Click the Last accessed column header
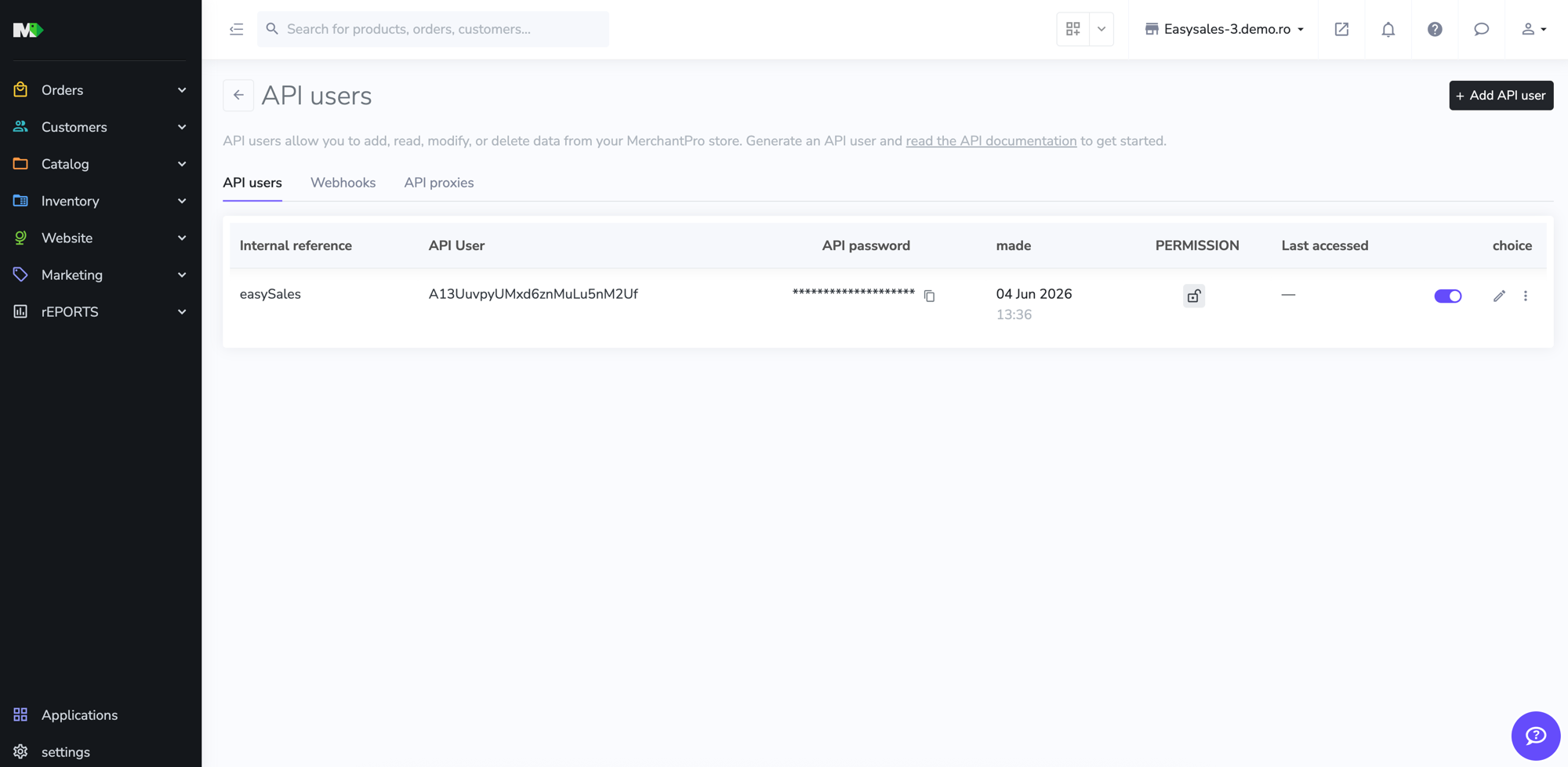 tap(1324, 245)
